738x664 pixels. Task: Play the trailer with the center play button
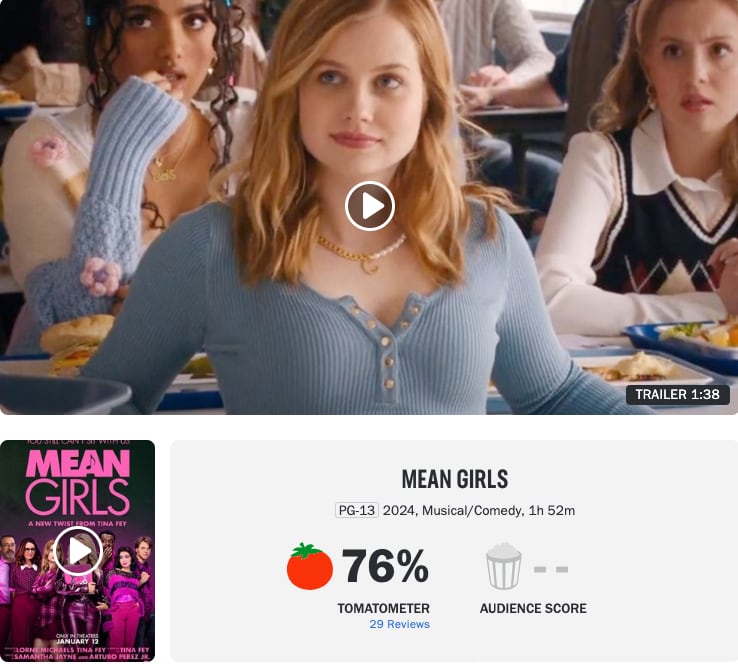point(369,206)
